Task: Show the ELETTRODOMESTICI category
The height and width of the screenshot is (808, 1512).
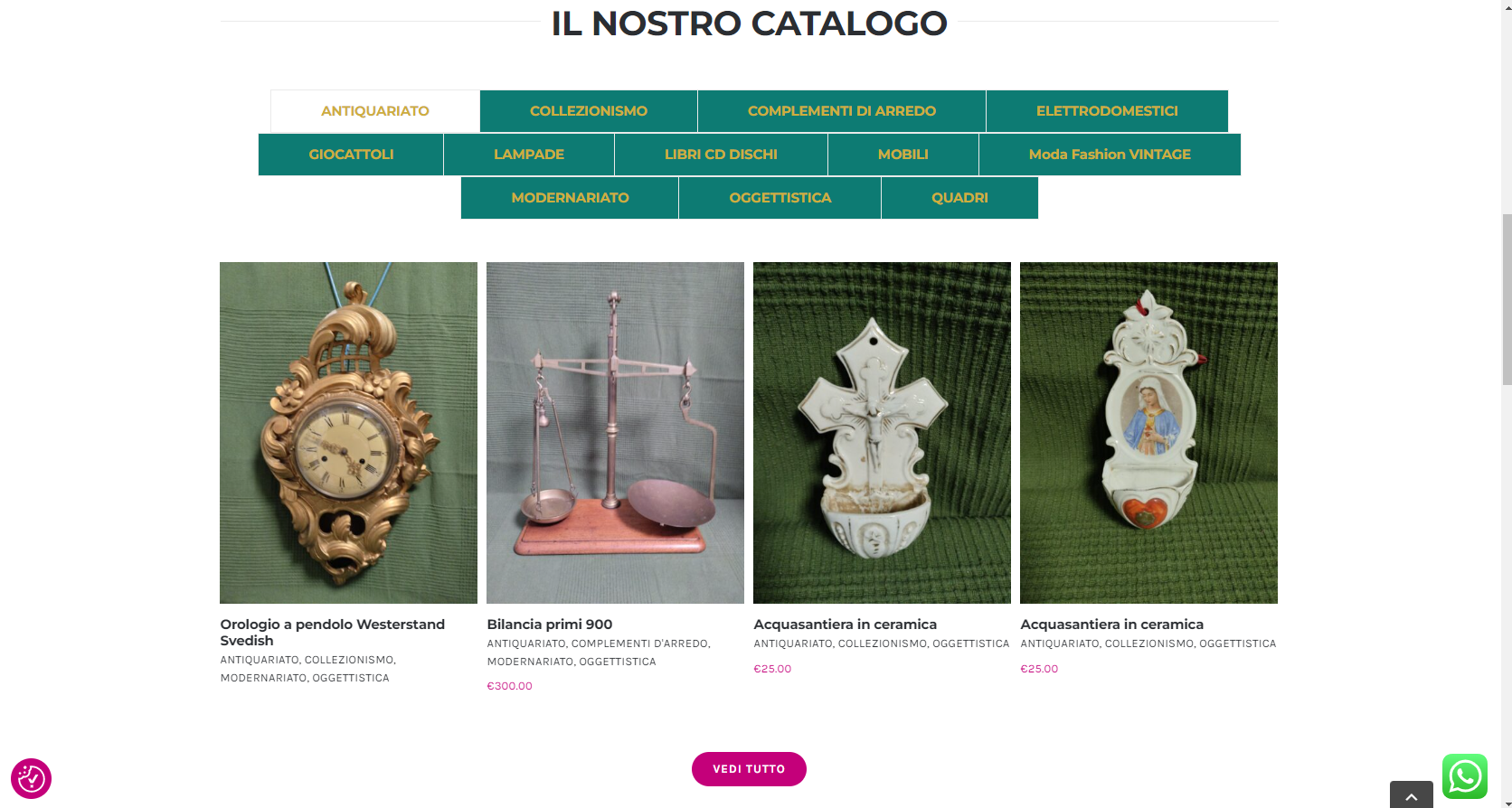Action: (x=1107, y=111)
